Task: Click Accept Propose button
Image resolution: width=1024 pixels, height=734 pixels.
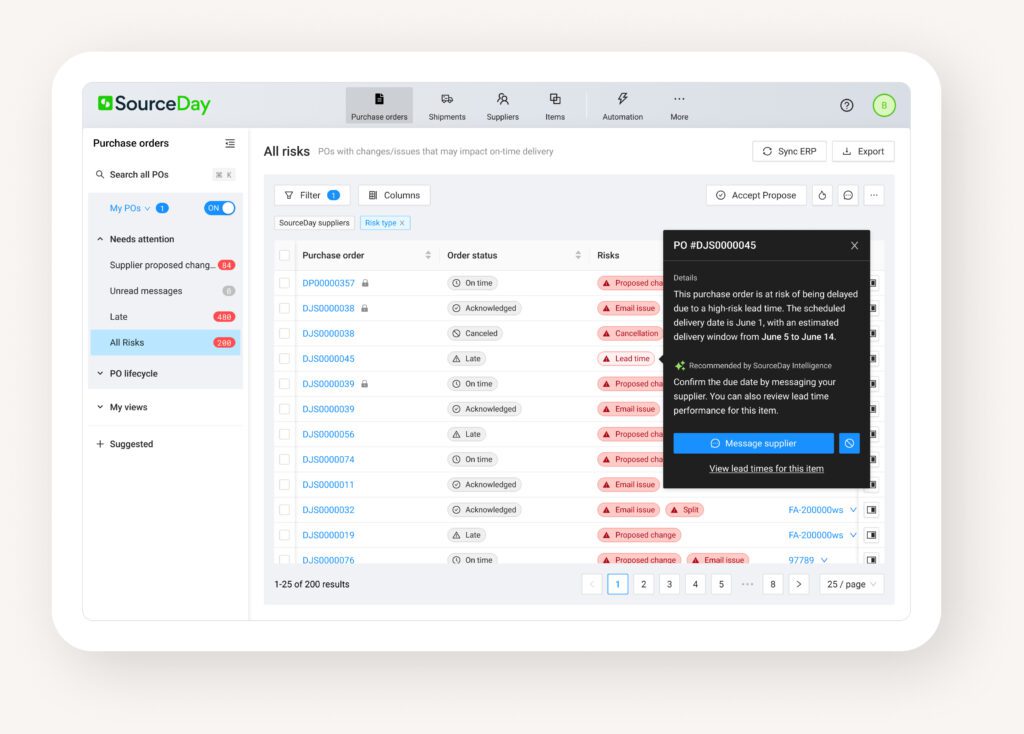Action: [x=756, y=195]
